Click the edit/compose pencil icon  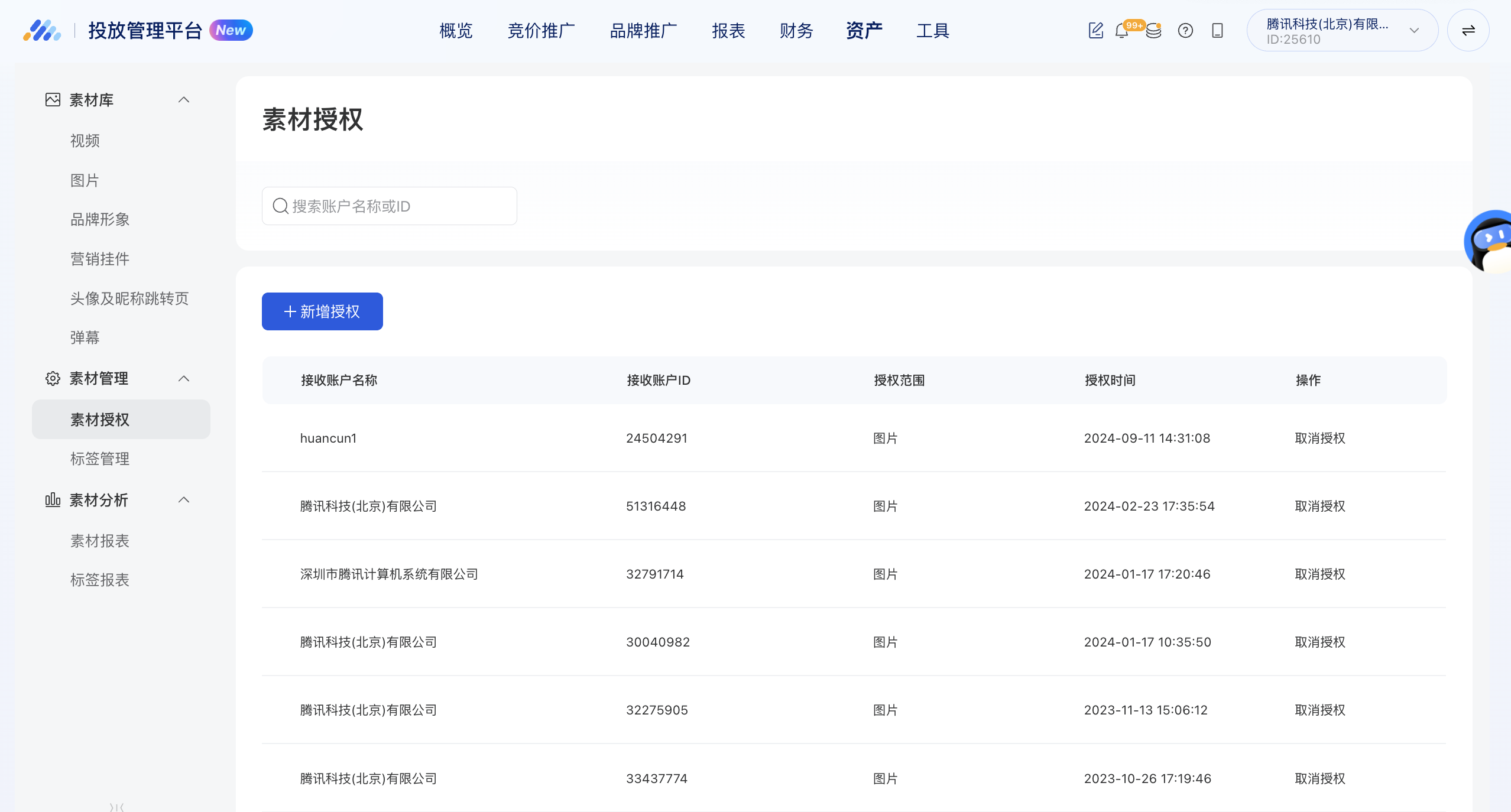(1095, 30)
